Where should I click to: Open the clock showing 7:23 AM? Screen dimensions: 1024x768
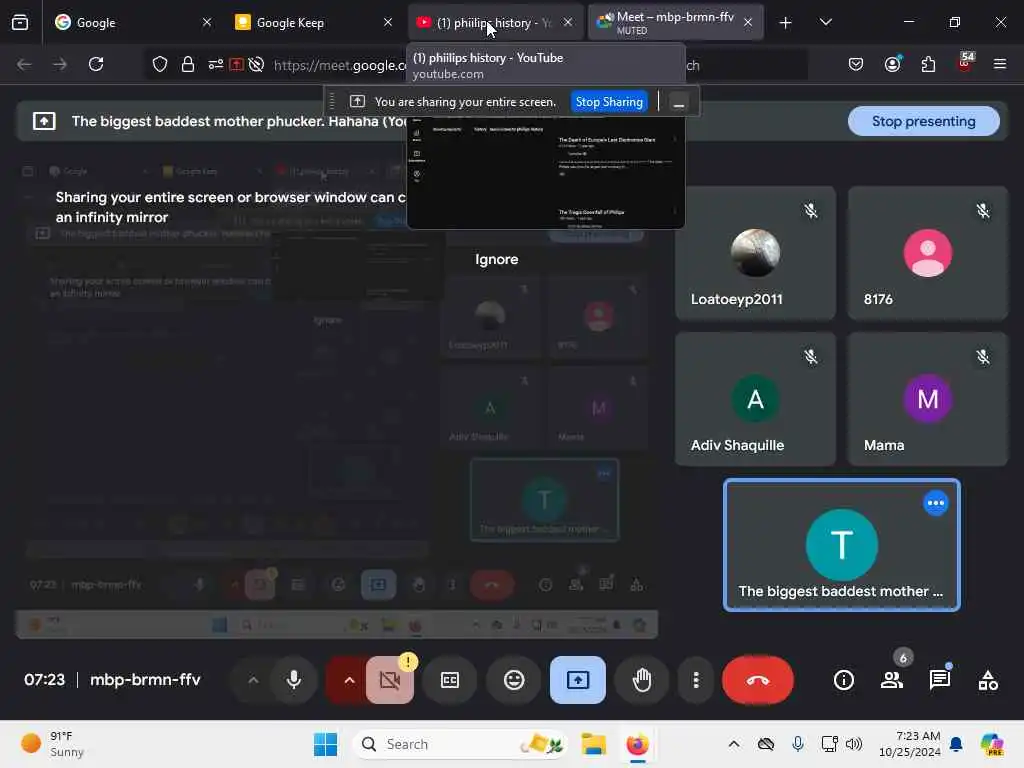(x=909, y=744)
